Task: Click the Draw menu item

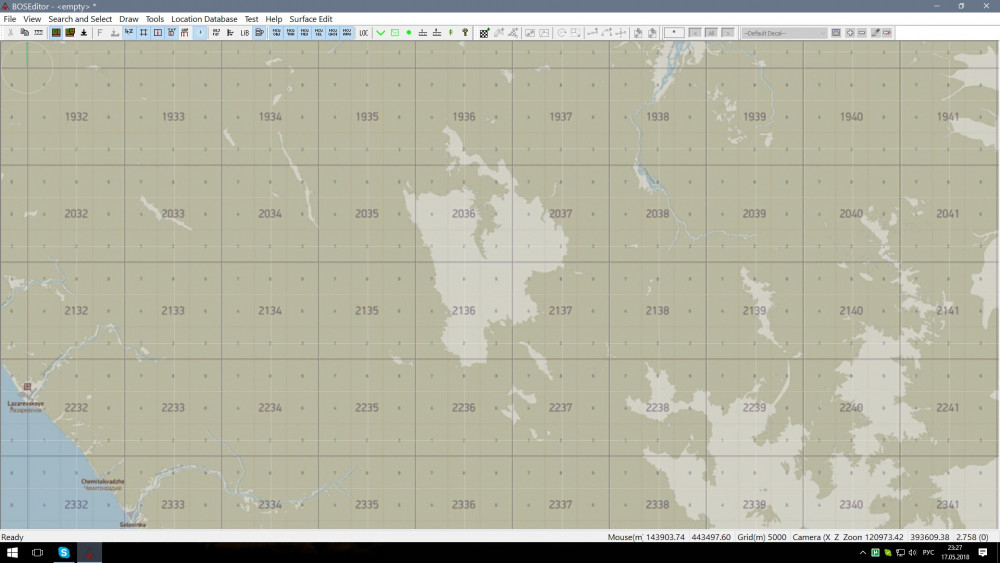Action: coord(129,19)
